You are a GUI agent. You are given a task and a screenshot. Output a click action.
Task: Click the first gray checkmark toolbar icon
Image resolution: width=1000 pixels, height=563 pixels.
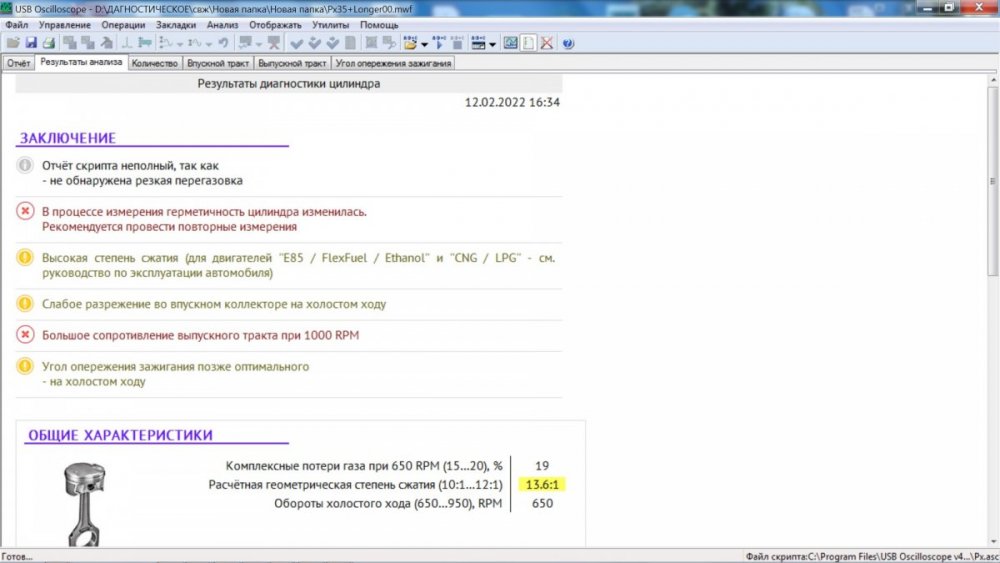click(297, 43)
